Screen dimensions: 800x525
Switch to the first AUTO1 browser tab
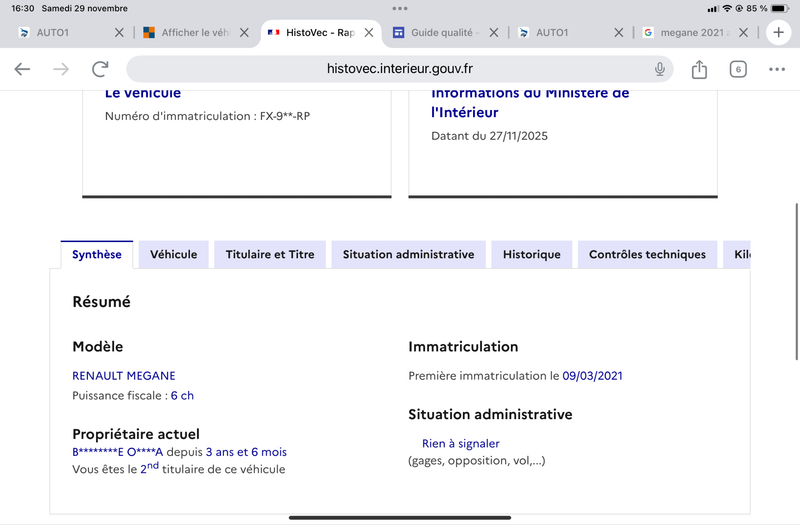60,32
